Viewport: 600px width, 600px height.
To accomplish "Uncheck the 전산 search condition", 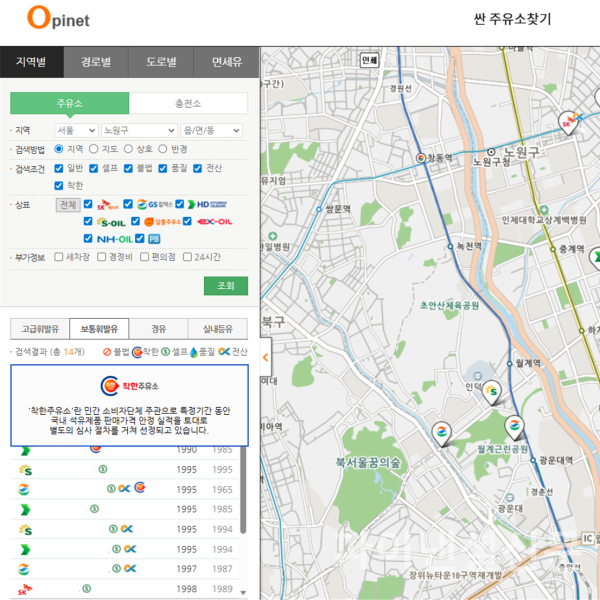I will click(197, 168).
